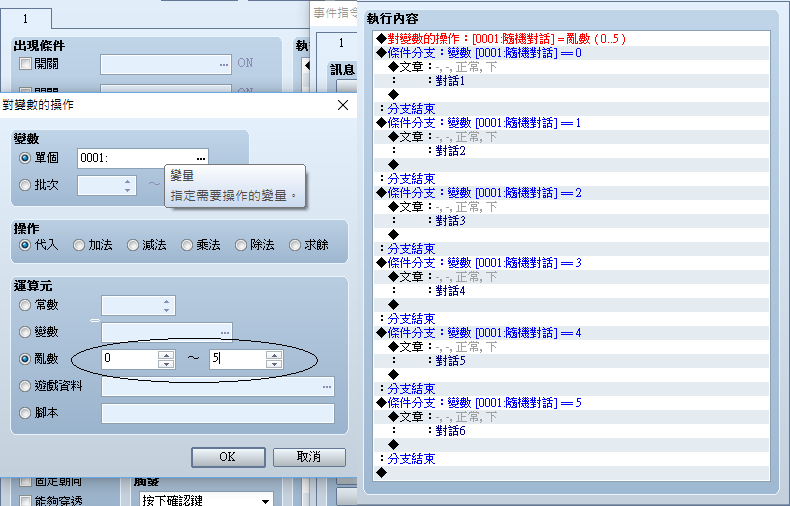This screenshot has height=506, width=790.
Task: Click the constant value spinner field
Action: point(138,305)
